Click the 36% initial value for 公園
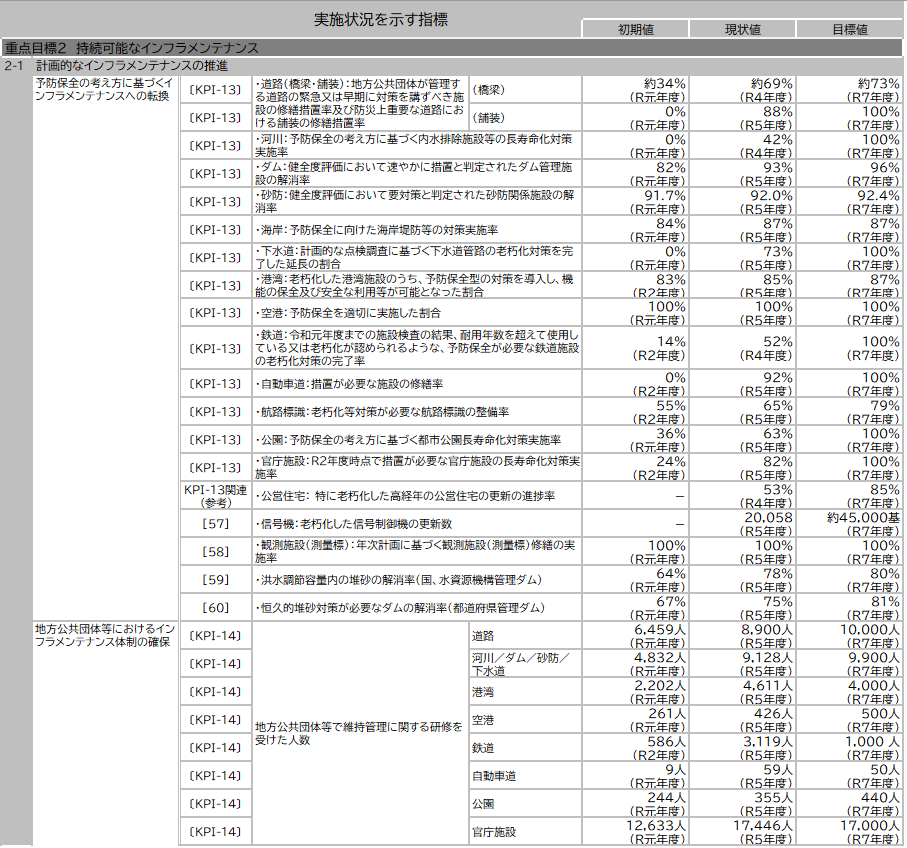This screenshot has width=907, height=848. (635, 440)
